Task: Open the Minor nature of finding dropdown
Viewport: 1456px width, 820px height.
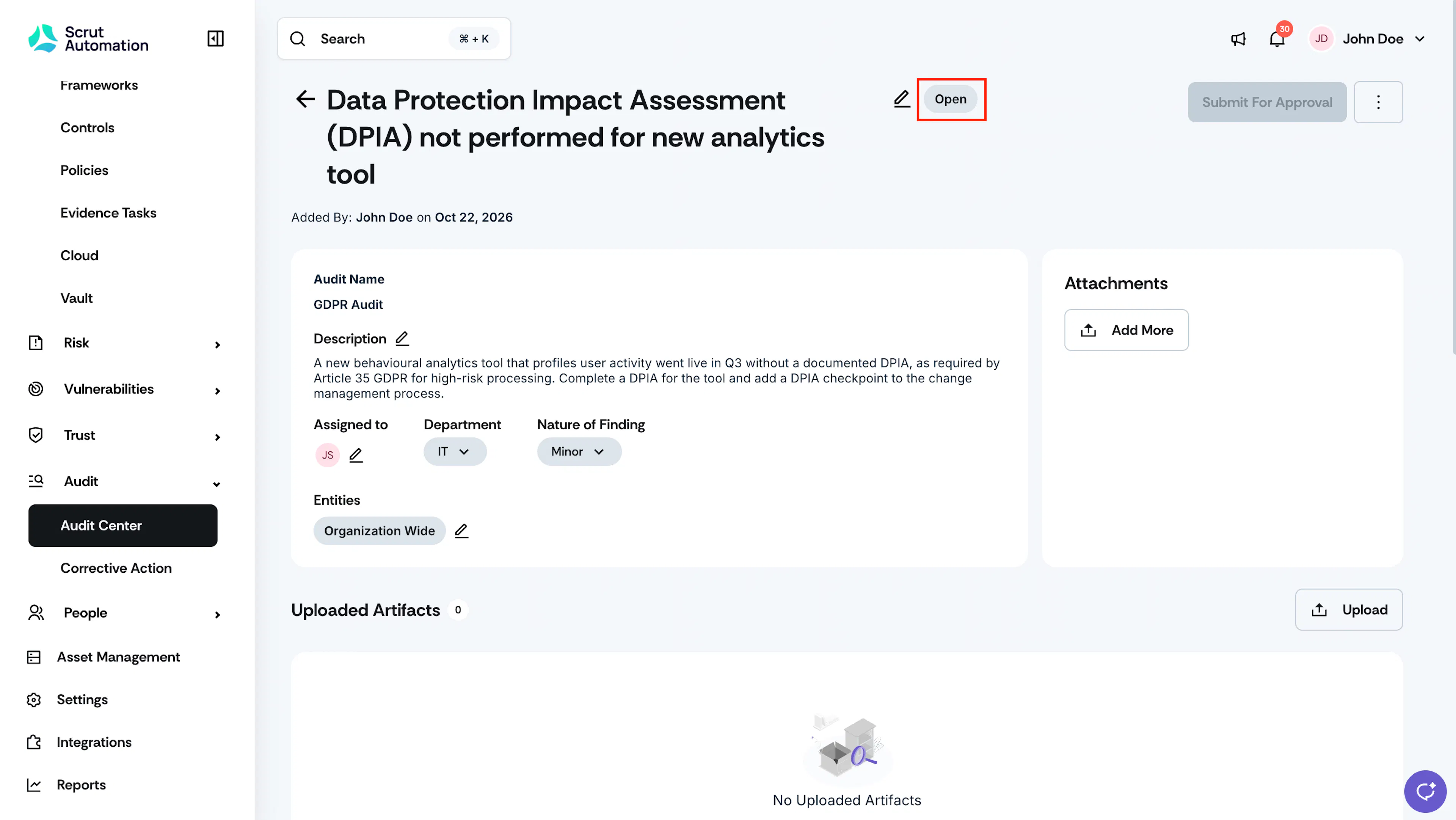Action: coord(579,451)
